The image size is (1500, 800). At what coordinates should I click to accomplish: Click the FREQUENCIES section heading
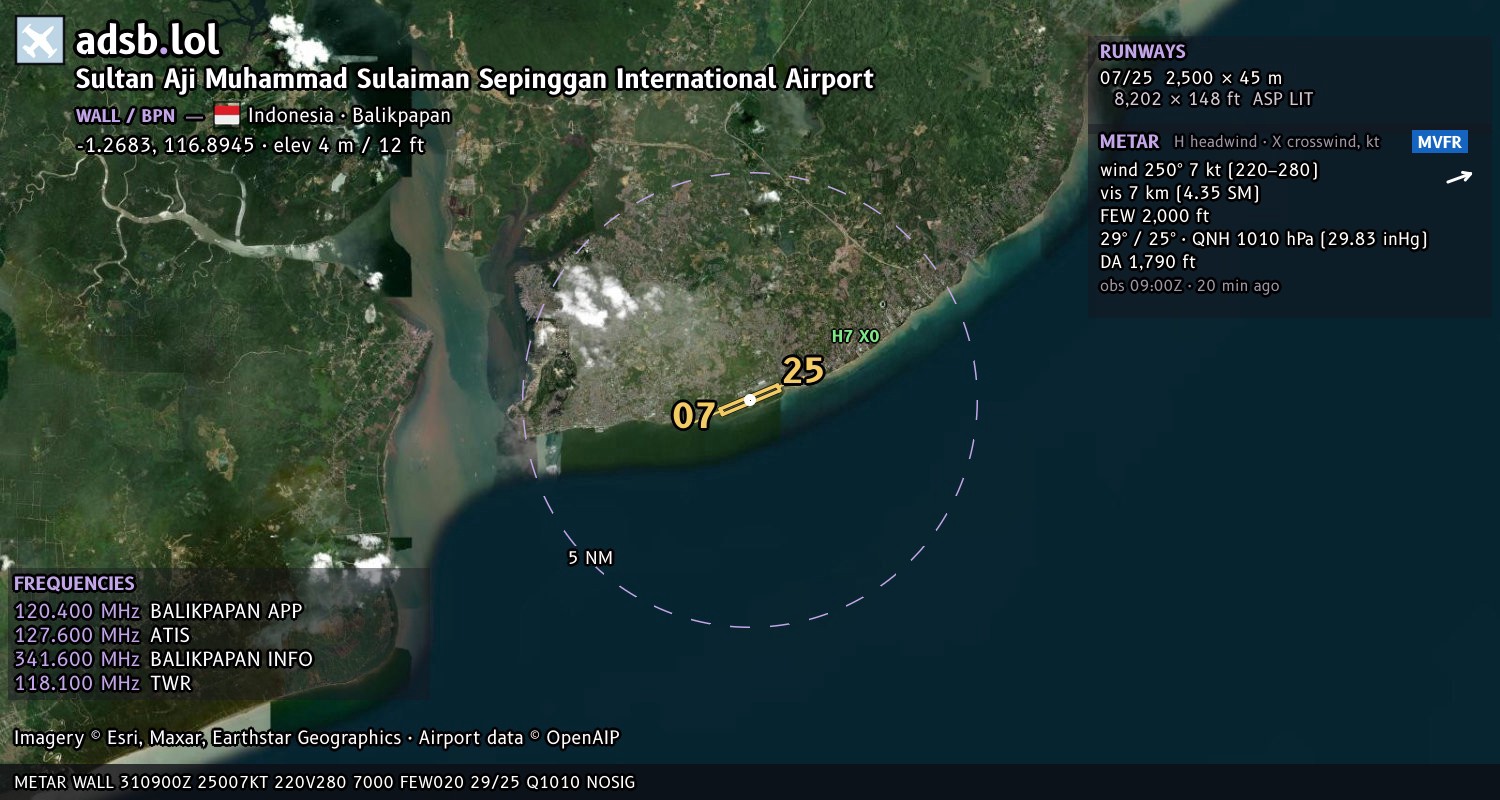click(74, 584)
